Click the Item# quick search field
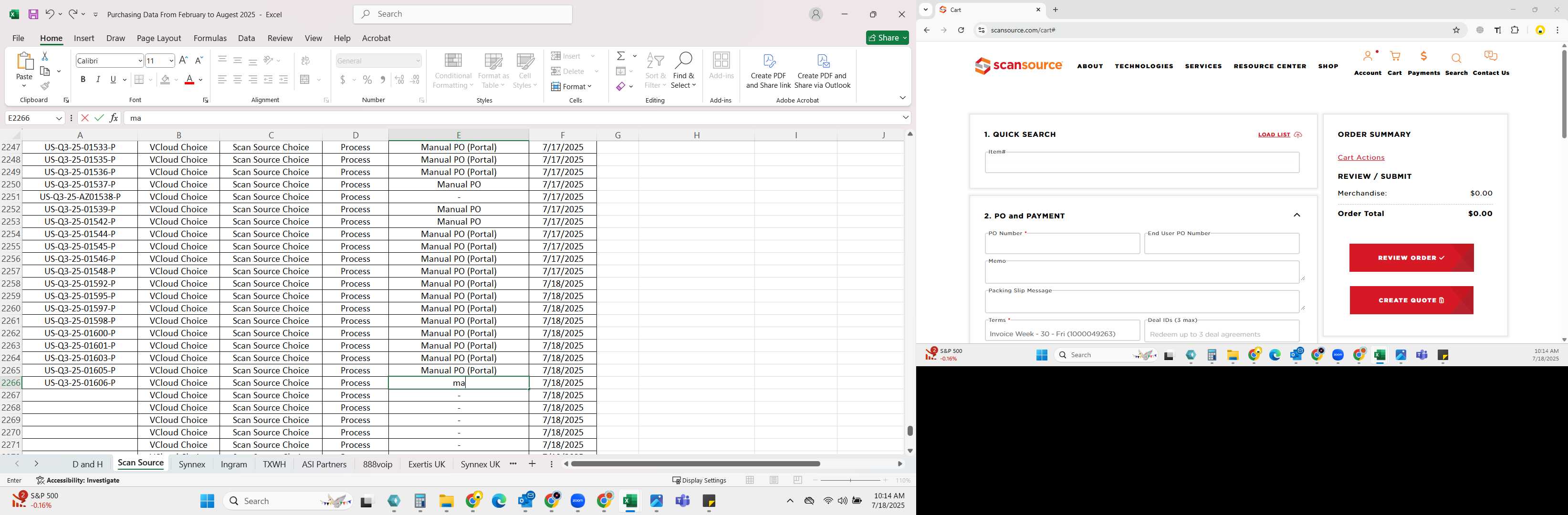 (1142, 162)
